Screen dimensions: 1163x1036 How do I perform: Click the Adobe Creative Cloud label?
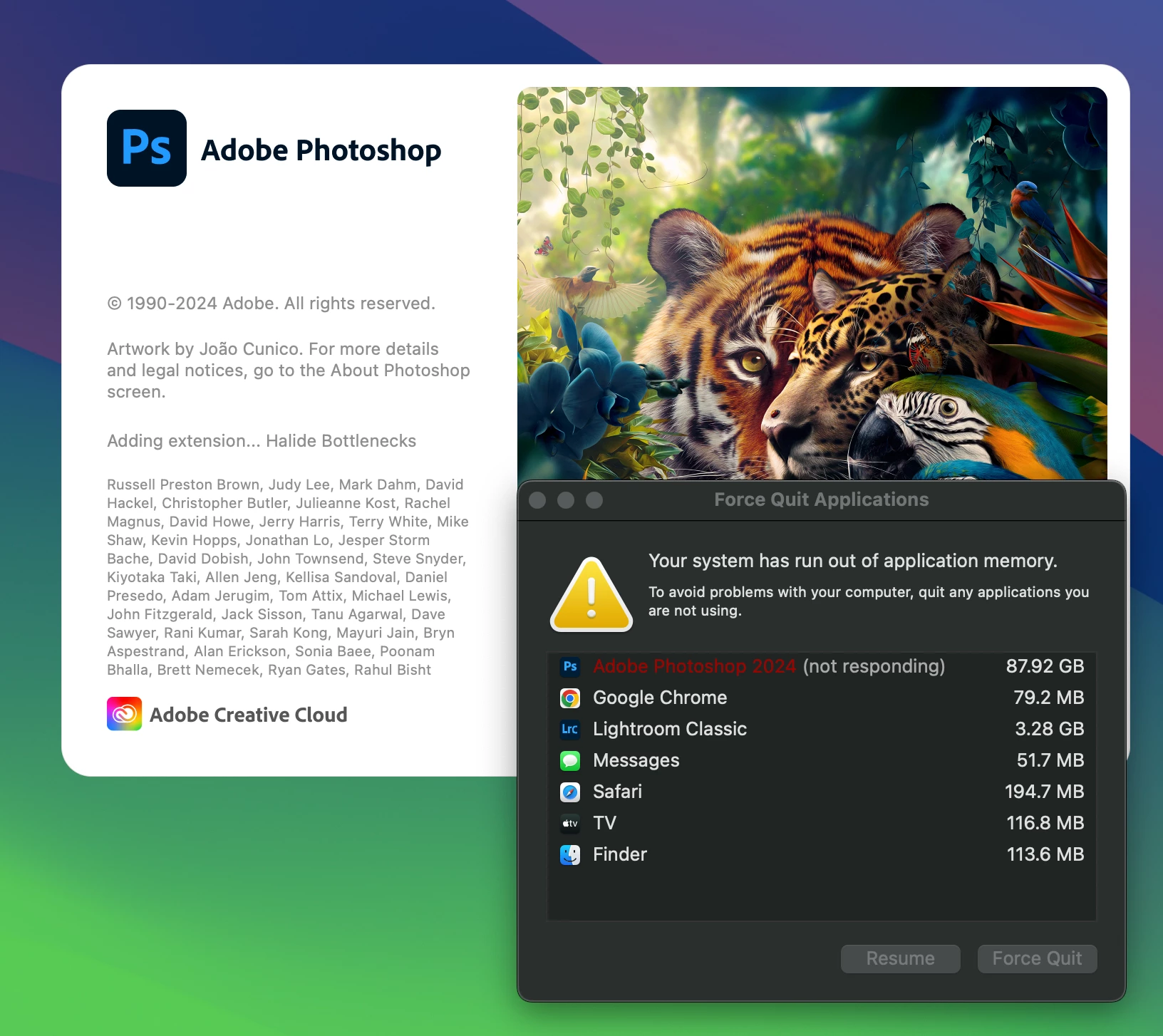[249, 715]
